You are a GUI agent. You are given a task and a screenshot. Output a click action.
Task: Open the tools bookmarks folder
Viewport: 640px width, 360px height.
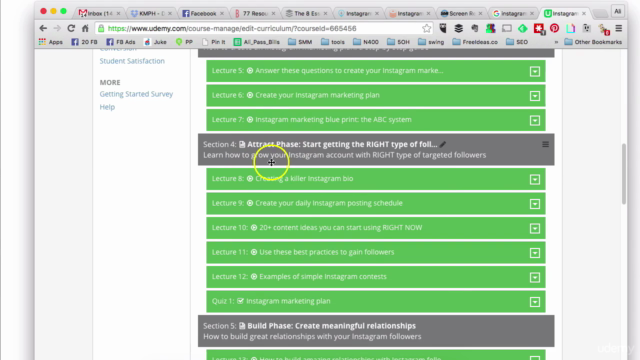point(333,42)
